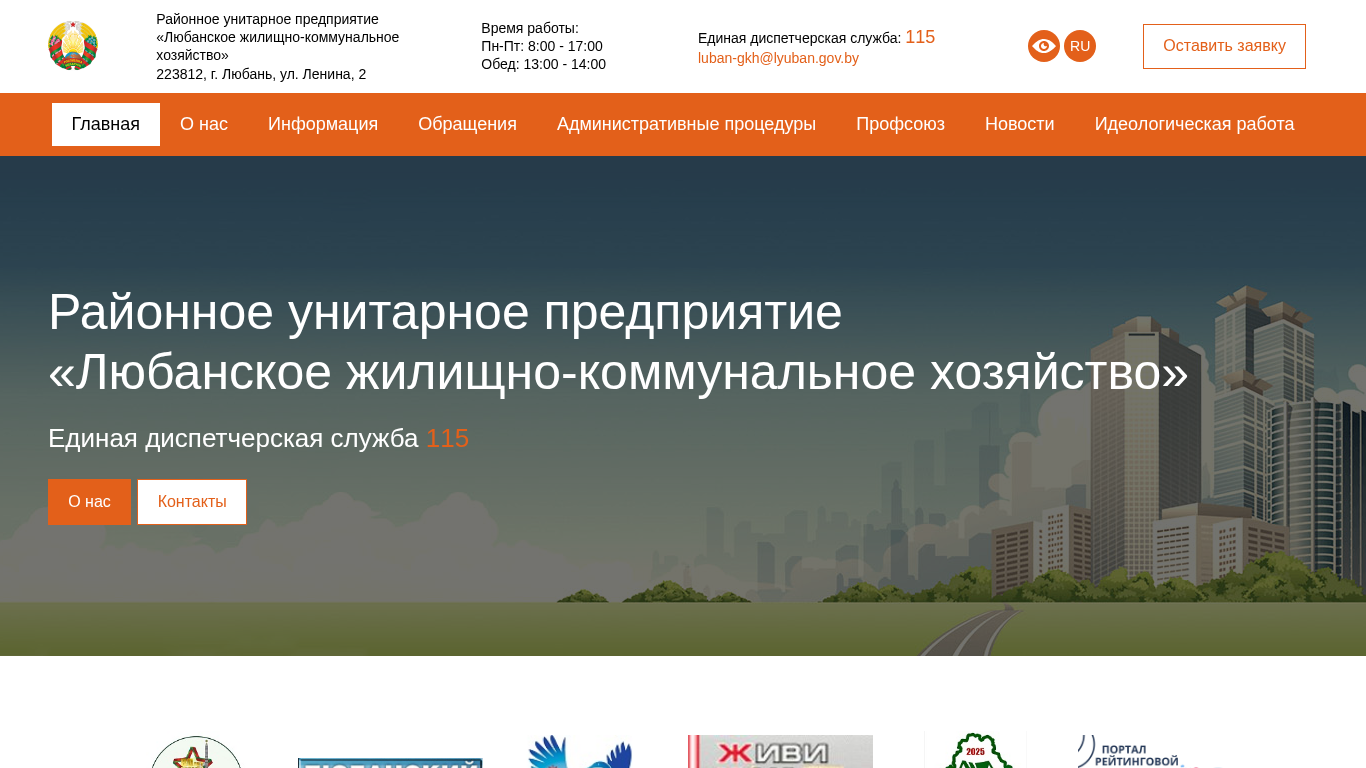Click the 'Оставить заявку' button

pyautogui.click(x=1224, y=46)
